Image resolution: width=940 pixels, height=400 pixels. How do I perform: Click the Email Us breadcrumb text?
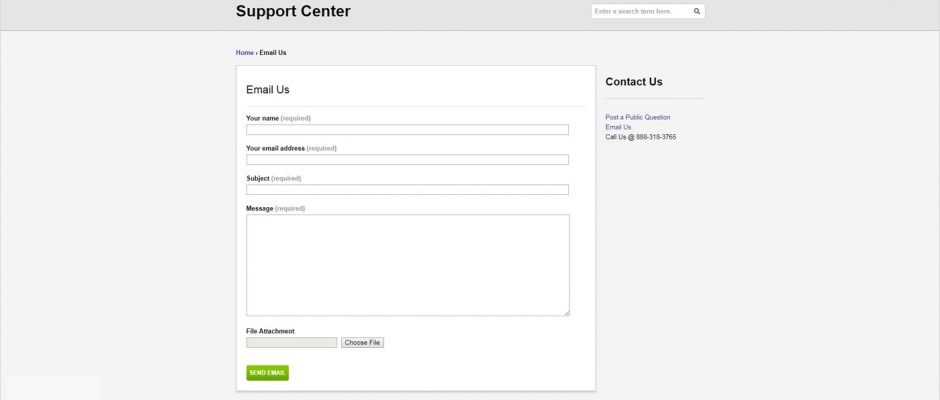273,53
